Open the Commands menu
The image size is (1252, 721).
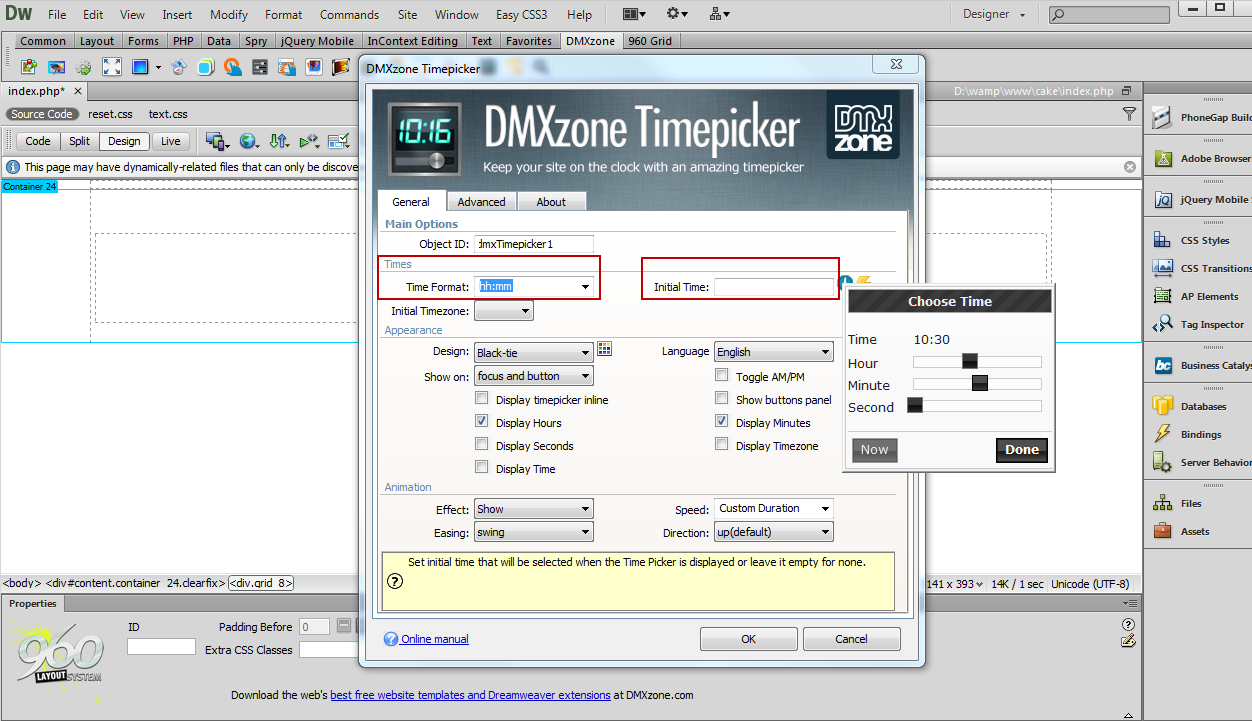pyautogui.click(x=349, y=15)
